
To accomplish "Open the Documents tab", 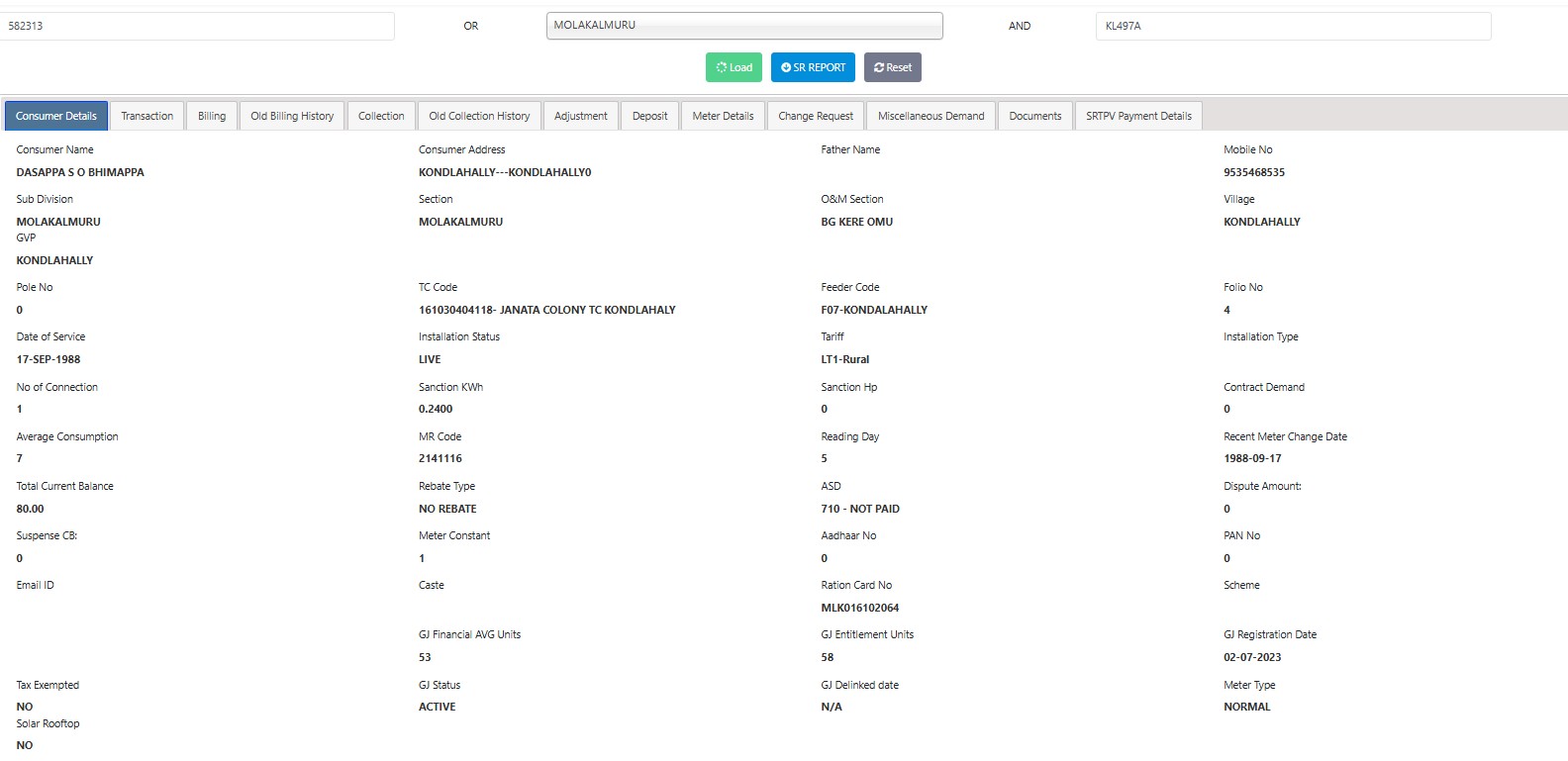I will click(x=1034, y=116).
